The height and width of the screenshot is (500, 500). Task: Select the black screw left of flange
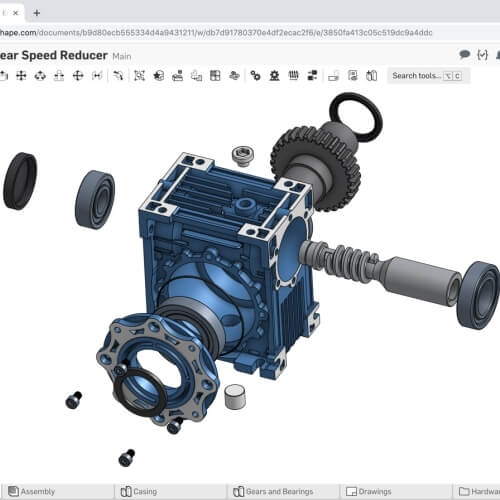click(74, 400)
